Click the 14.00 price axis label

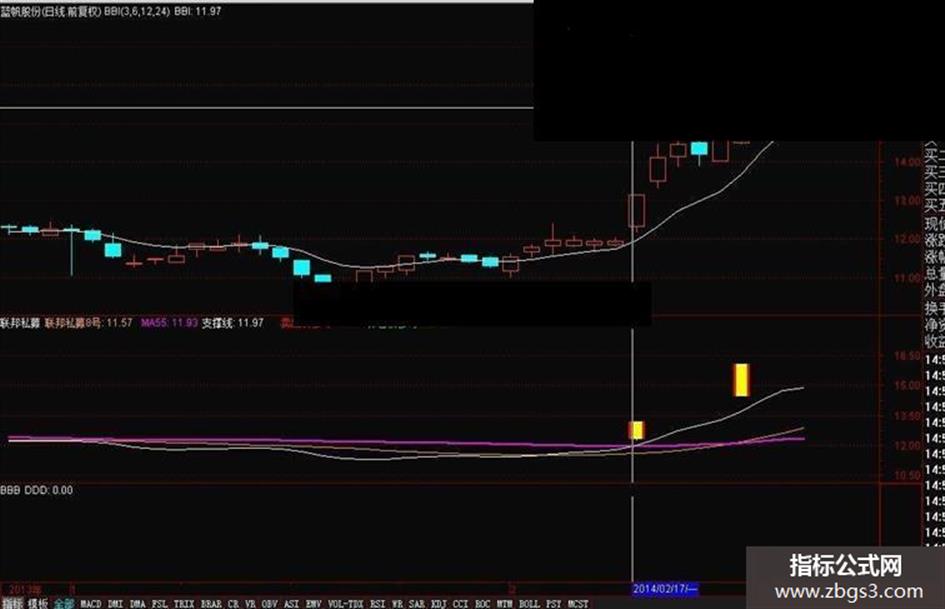908,162
